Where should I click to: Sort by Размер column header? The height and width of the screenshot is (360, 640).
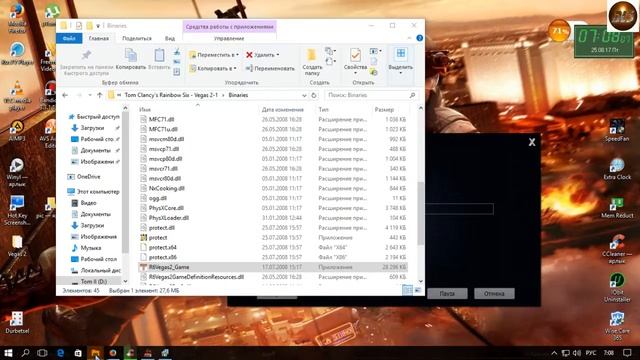(384, 109)
